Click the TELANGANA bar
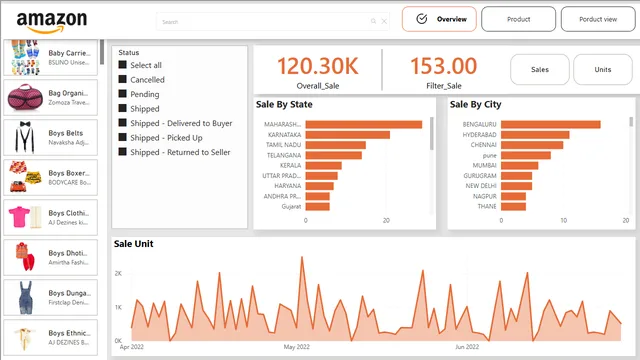Image resolution: width=640 pixels, height=360 pixels. click(333, 155)
